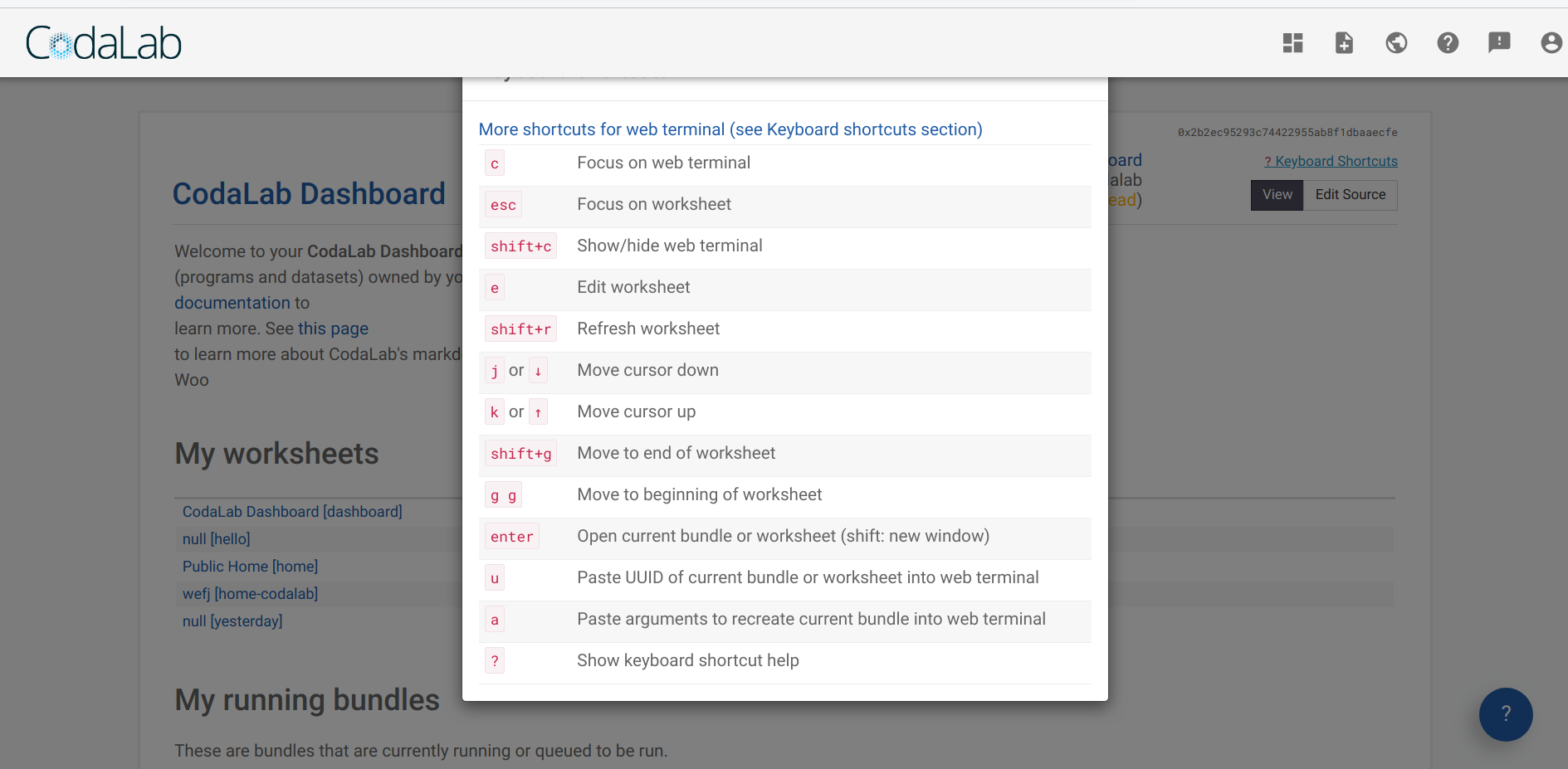Open the Public Home worksheet
The height and width of the screenshot is (769, 1568).
pos(249,566)
